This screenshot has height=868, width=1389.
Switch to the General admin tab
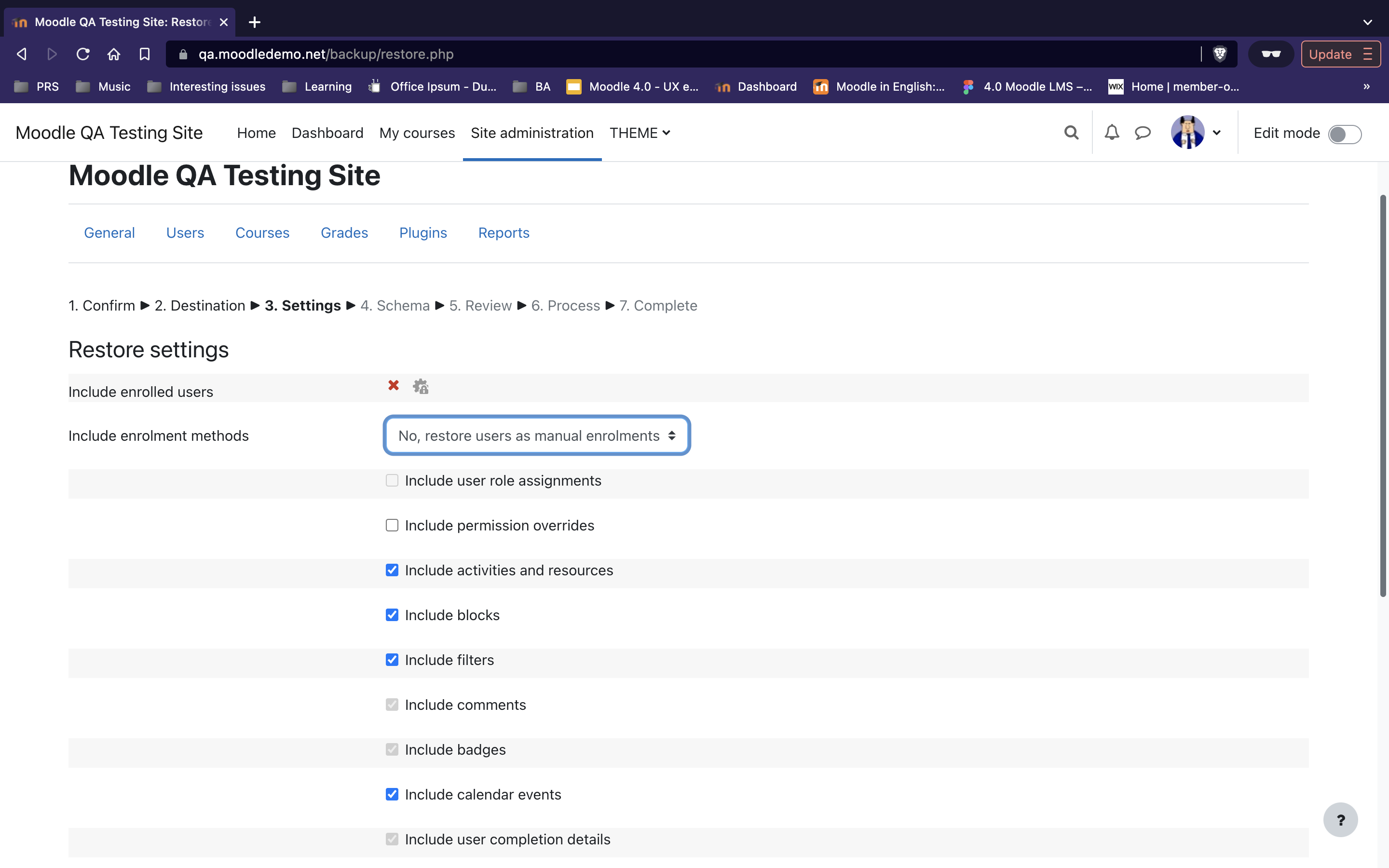tap(109, 232)
